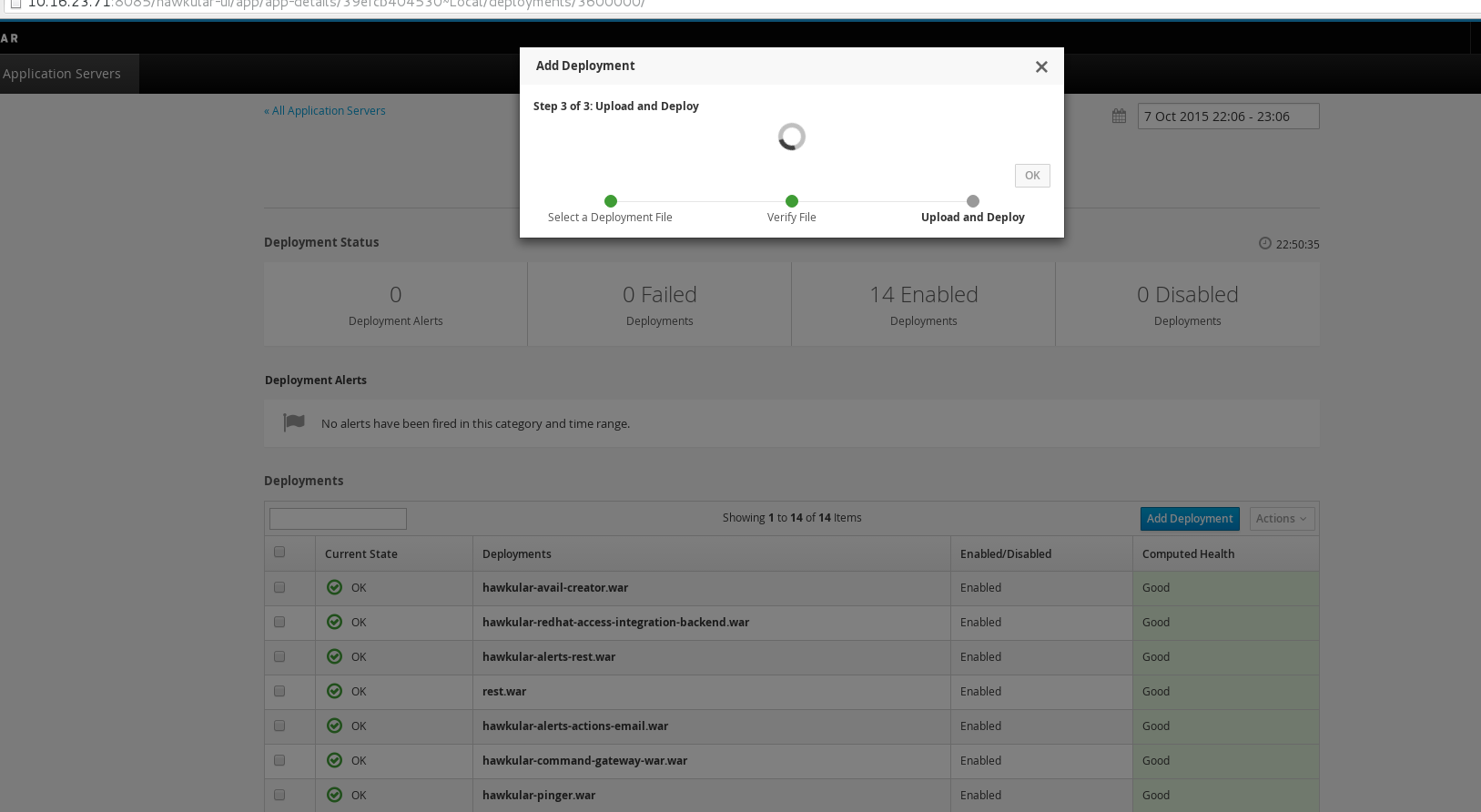Click OK status icon for rest.war

tap(334, 691)
